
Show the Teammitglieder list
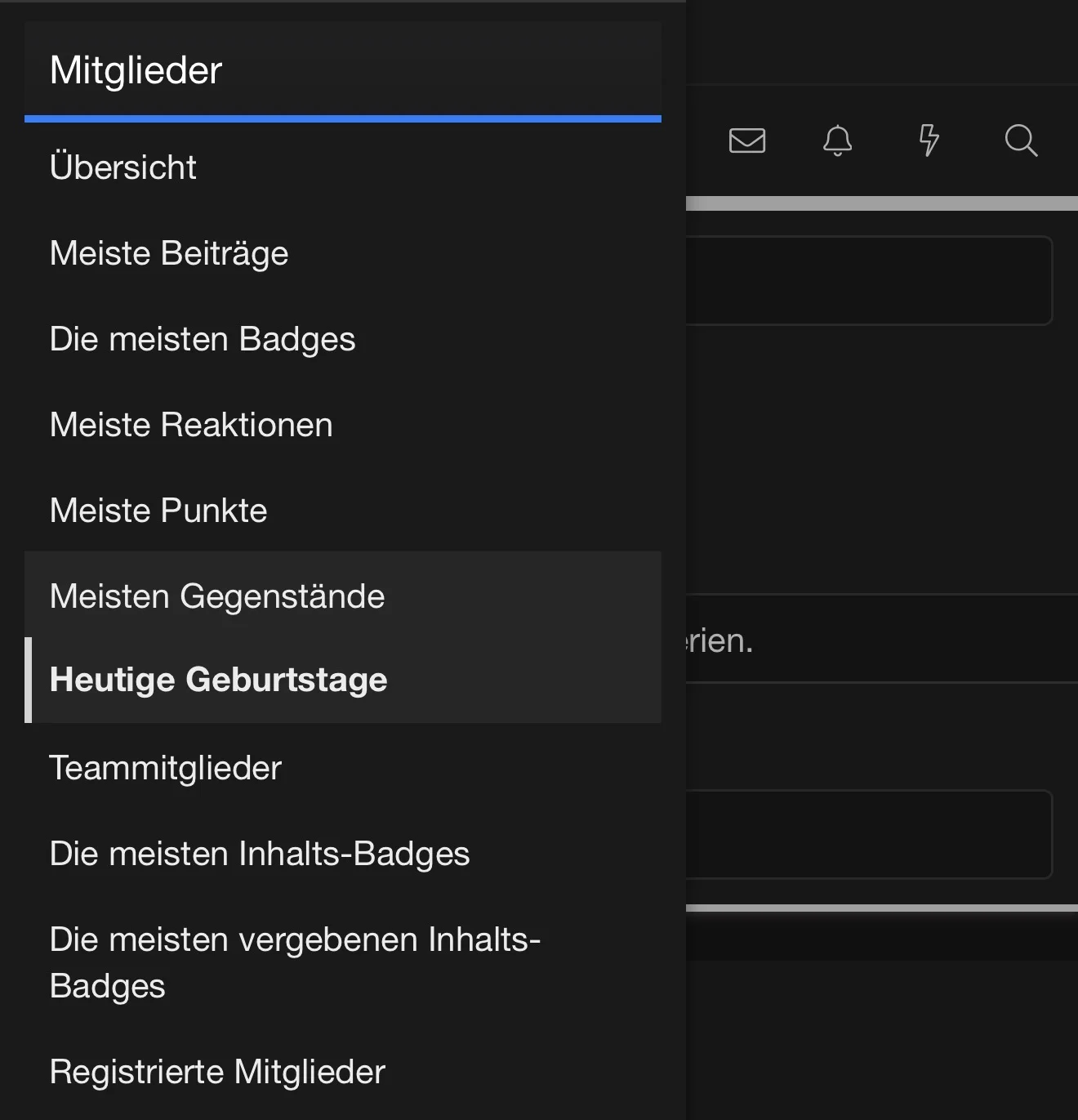click(343, 767)
